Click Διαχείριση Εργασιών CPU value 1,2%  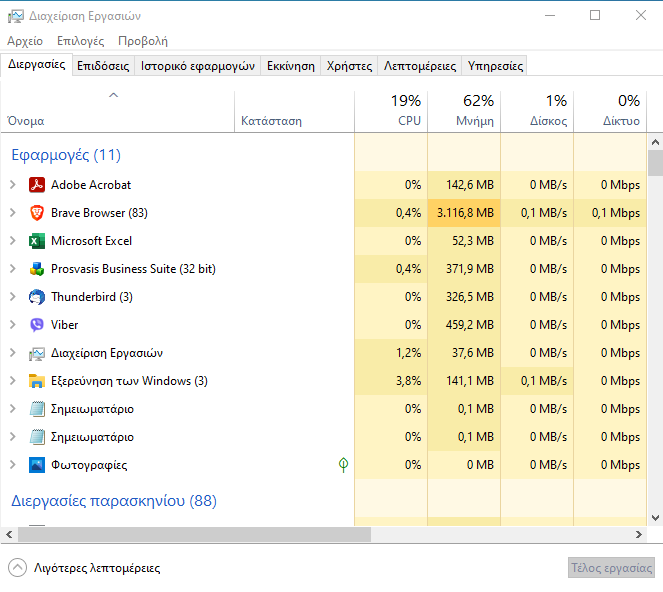click(x=408, y=353)
